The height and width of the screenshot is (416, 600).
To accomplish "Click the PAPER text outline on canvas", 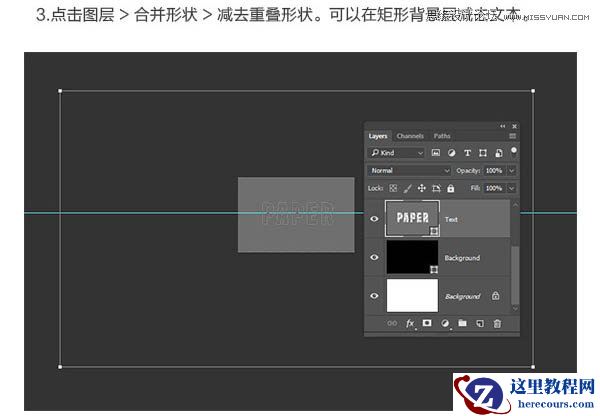I will click(x=297, y=213).
